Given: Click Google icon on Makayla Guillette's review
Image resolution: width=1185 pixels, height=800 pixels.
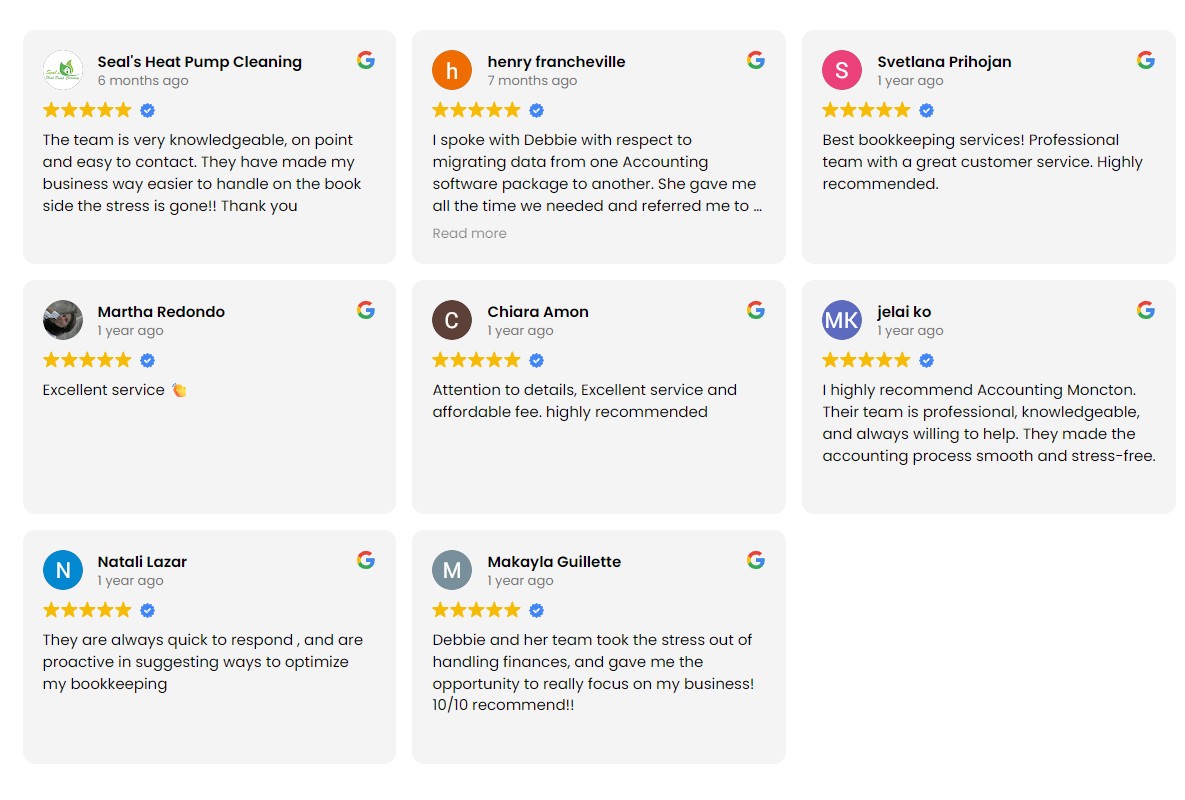Looking at the screenshot, I should [756, 560].
